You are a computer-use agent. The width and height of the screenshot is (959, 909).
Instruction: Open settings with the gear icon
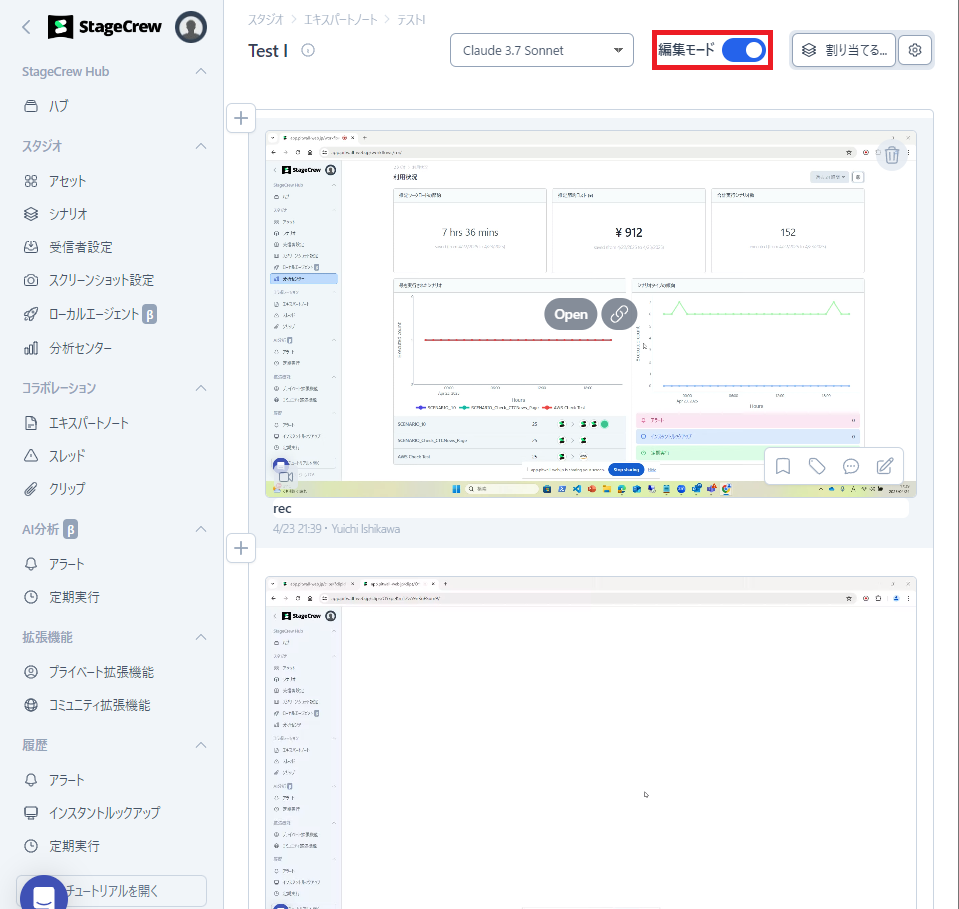[x=914, y=50]
